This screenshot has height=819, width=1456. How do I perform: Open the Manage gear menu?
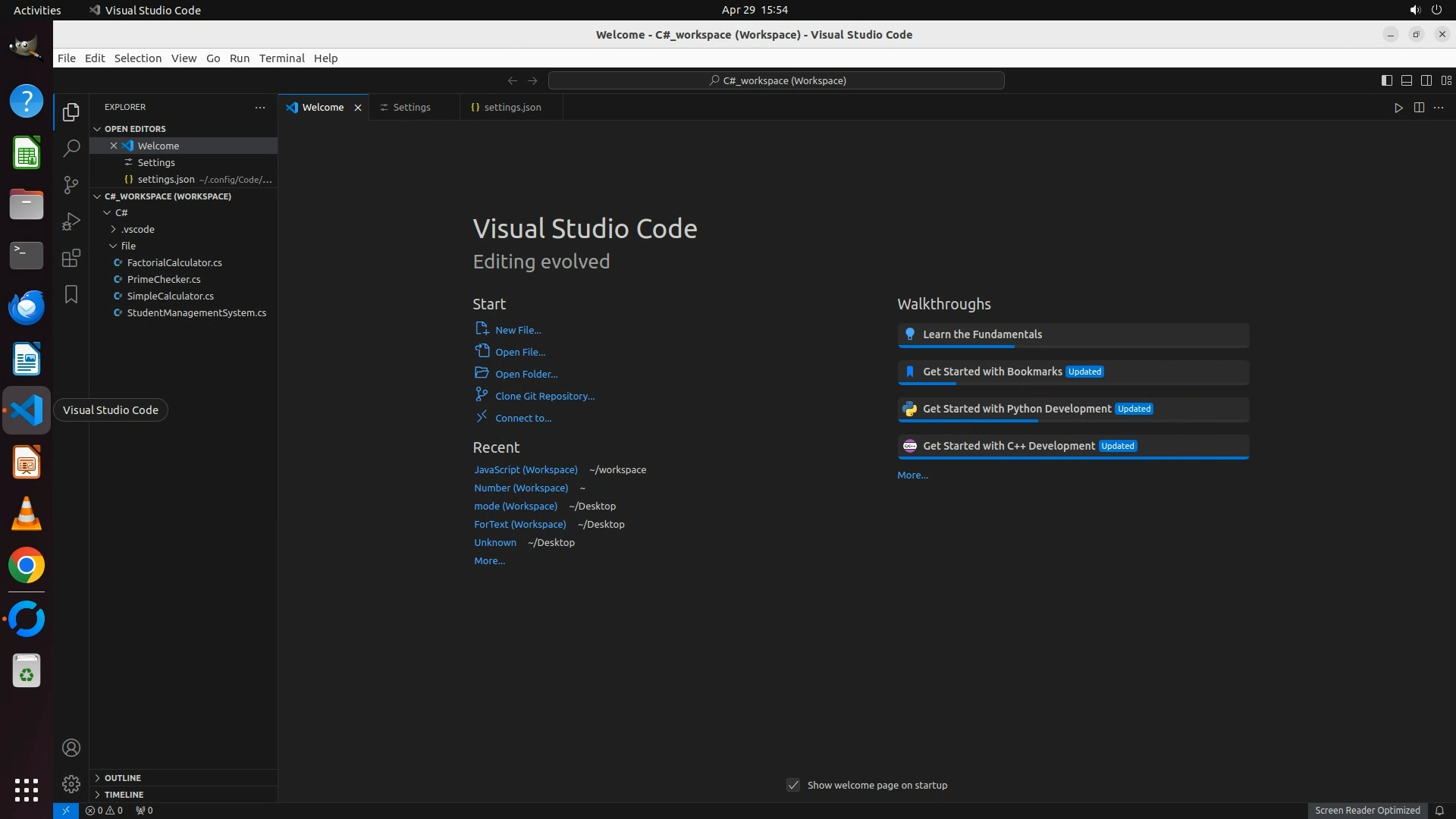(x=71, y=783)
